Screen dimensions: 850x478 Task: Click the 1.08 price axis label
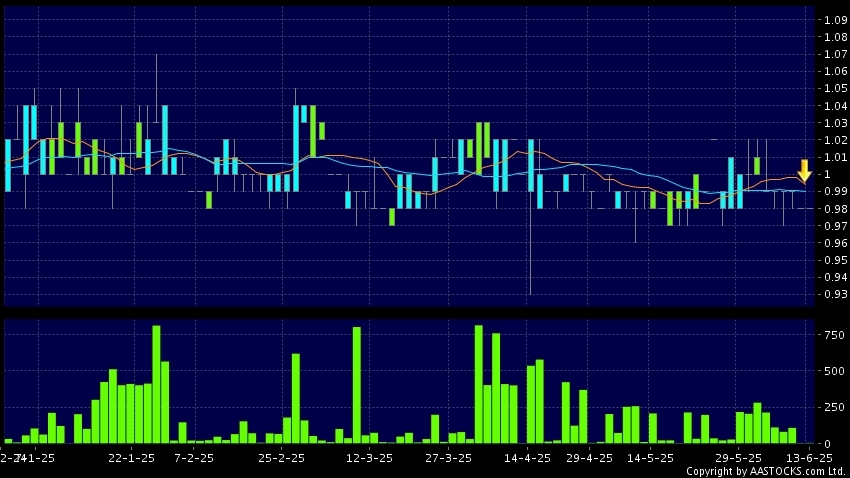(x=835, y=37)
